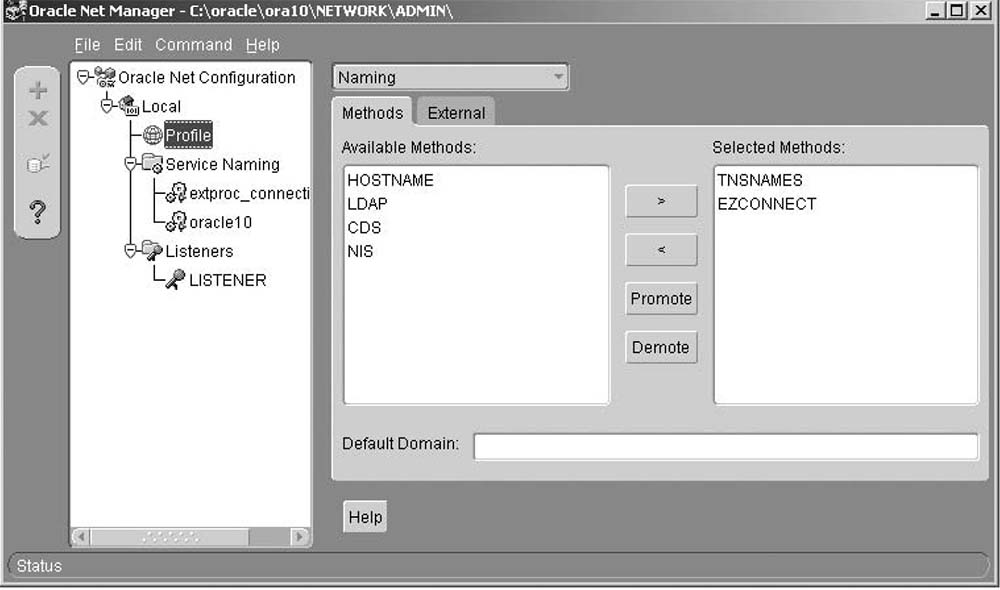This screenshot has width=1000, height=590.
Task: Click the < move-left button
Action: click(661, 250)
